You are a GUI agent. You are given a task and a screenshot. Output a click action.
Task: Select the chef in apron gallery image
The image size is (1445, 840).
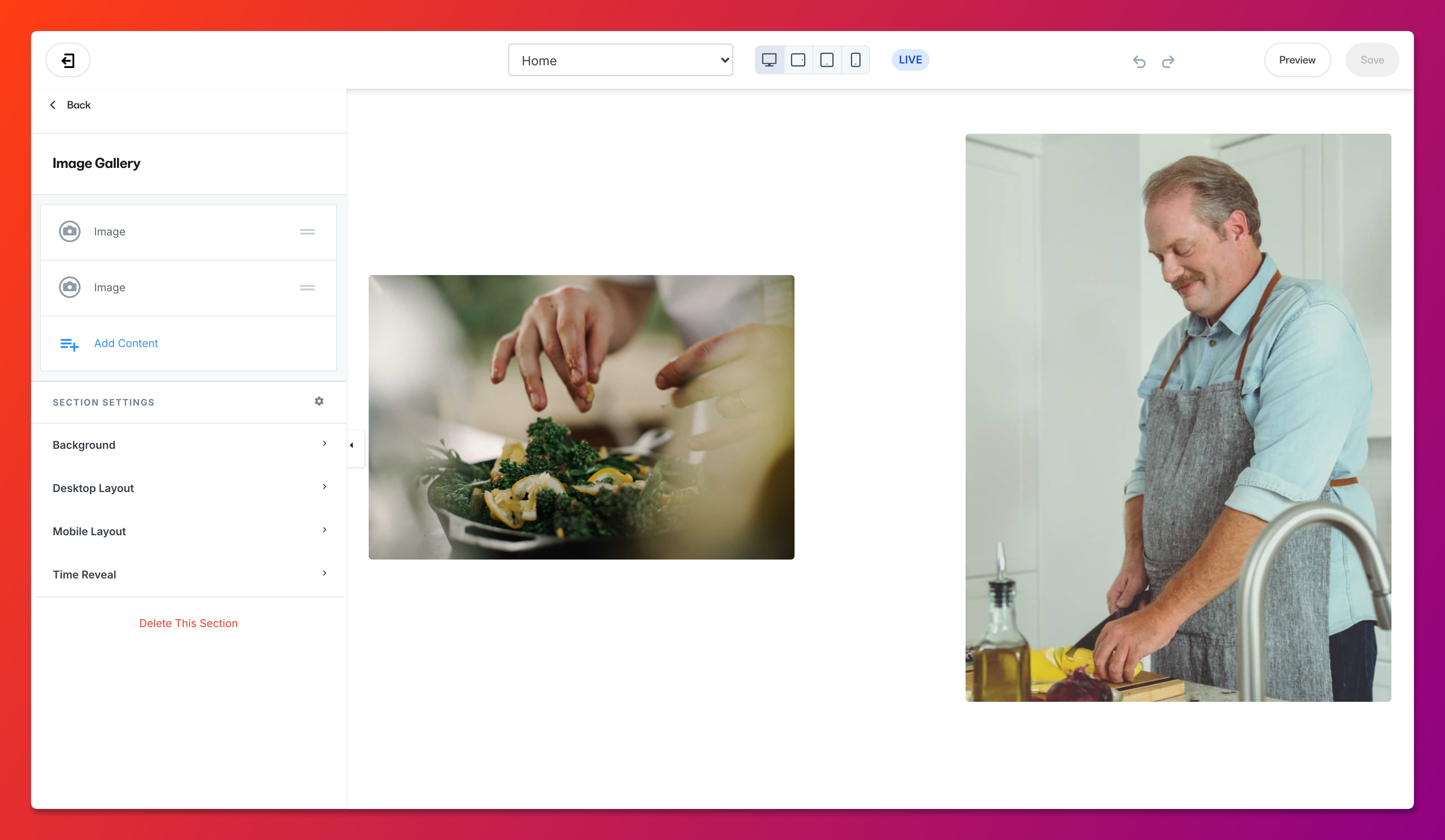(1179, 417)
